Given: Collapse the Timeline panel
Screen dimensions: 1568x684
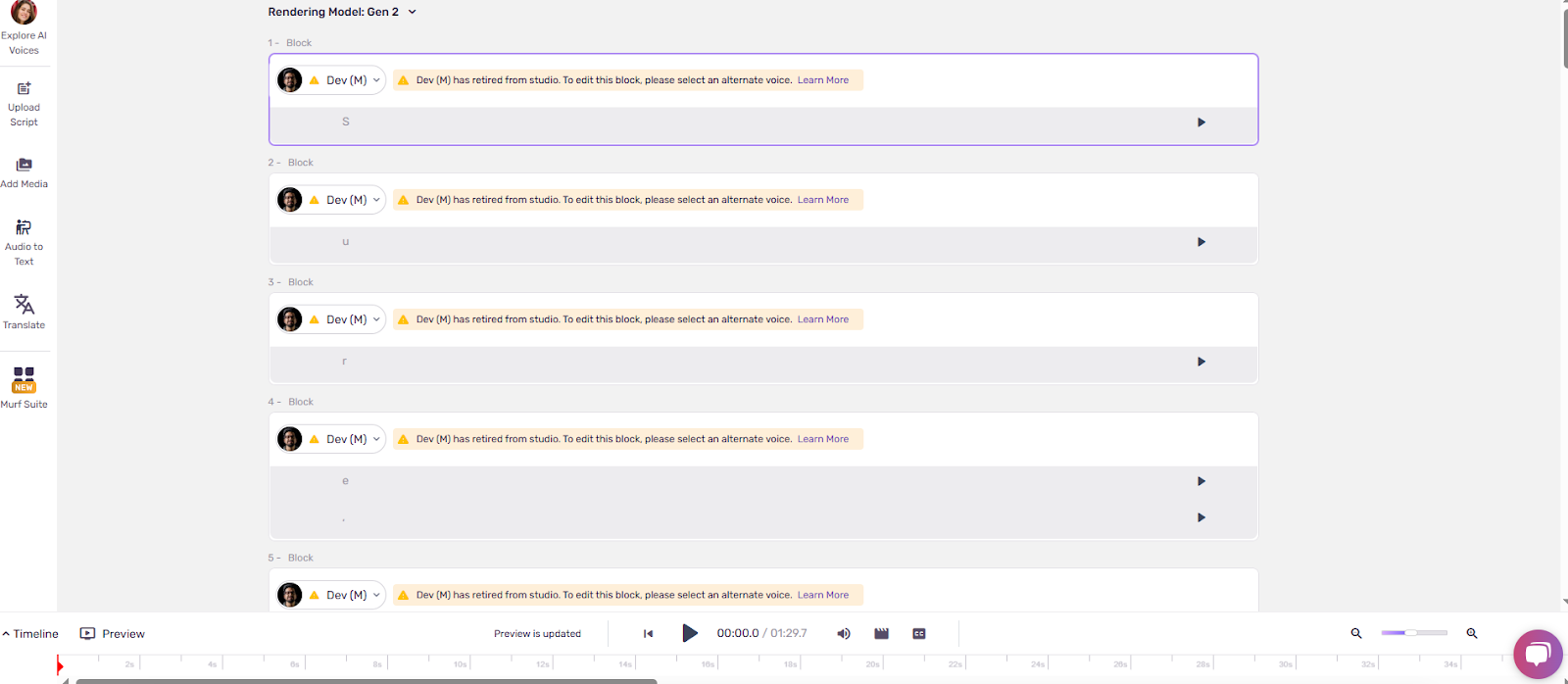Looking at the screenshot, I should click(x=30, y=634).
